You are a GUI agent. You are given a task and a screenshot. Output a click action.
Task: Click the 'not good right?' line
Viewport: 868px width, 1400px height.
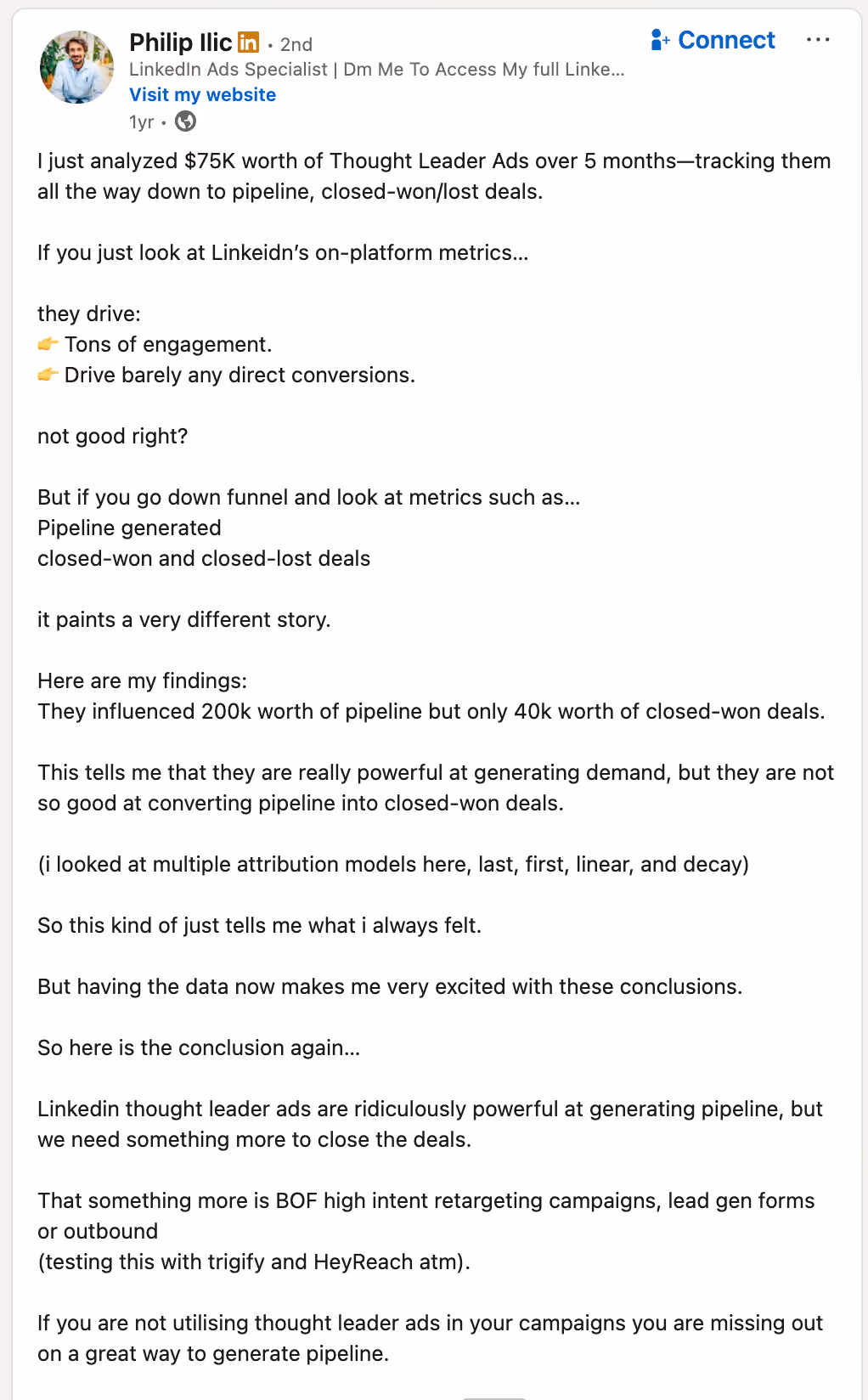[112, 437]
